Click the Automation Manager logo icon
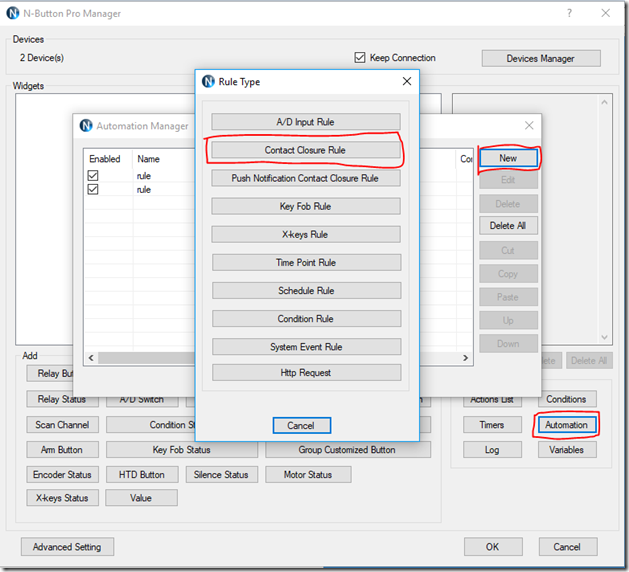Screen dimensions: 629x572 pos(86,126)
